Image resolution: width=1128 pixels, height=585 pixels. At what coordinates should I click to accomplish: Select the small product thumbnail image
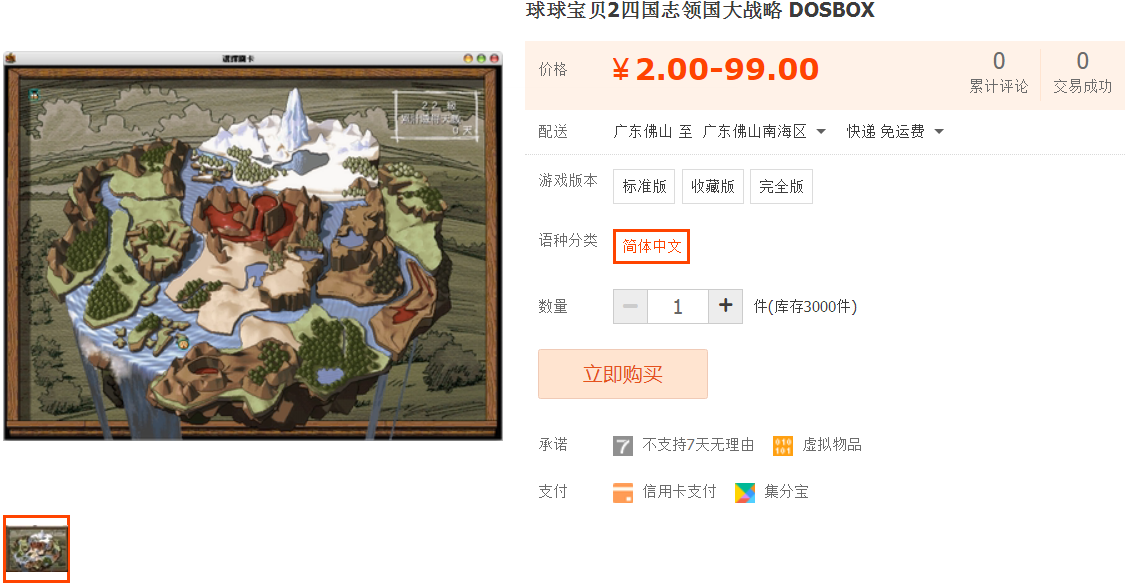coord(37,549)
